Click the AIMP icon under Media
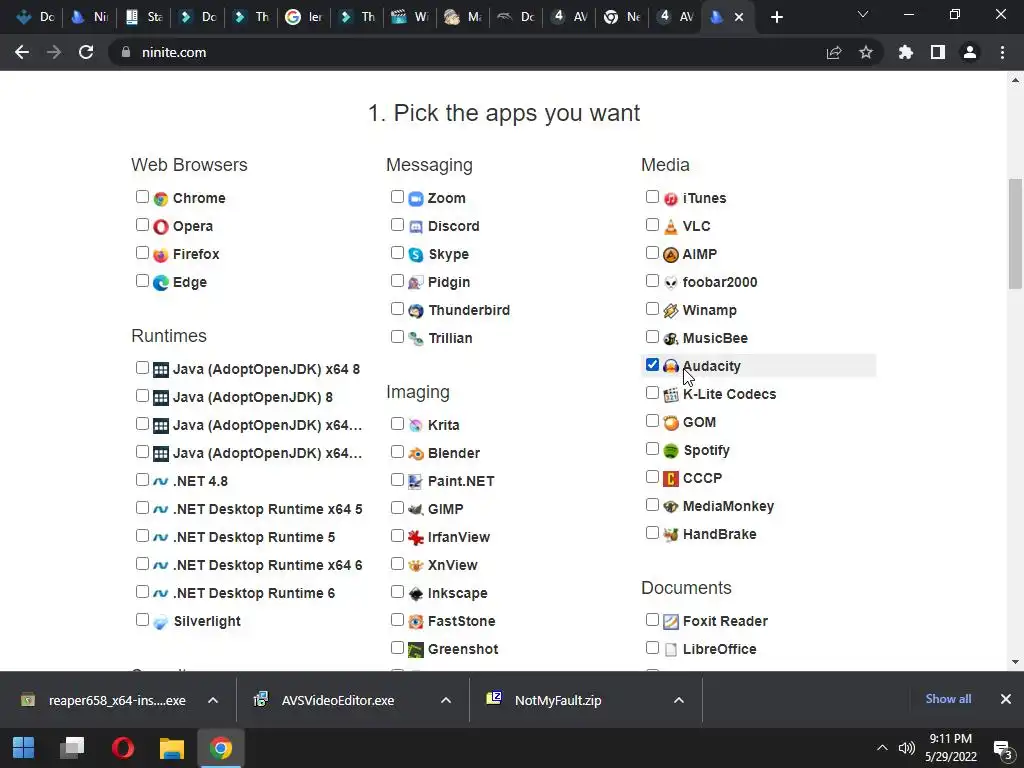This screenshot has height=768, width=1024. coord(671,255)
